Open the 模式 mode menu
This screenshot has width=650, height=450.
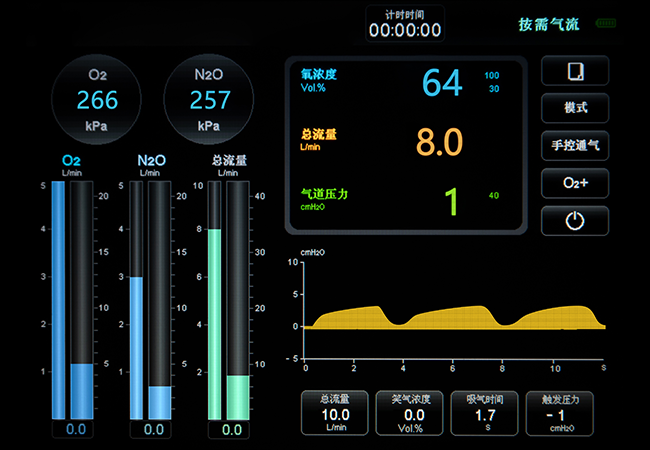click(575, 108)
